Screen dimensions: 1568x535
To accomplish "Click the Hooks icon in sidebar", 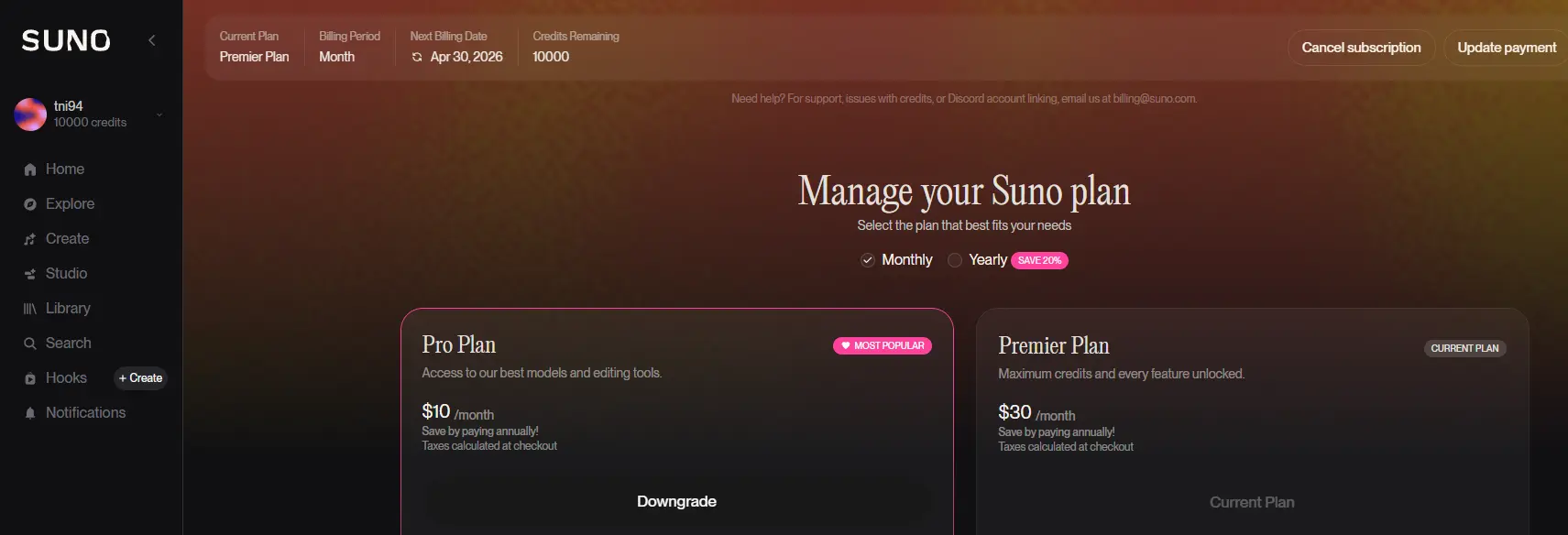I will coord(30,378).
